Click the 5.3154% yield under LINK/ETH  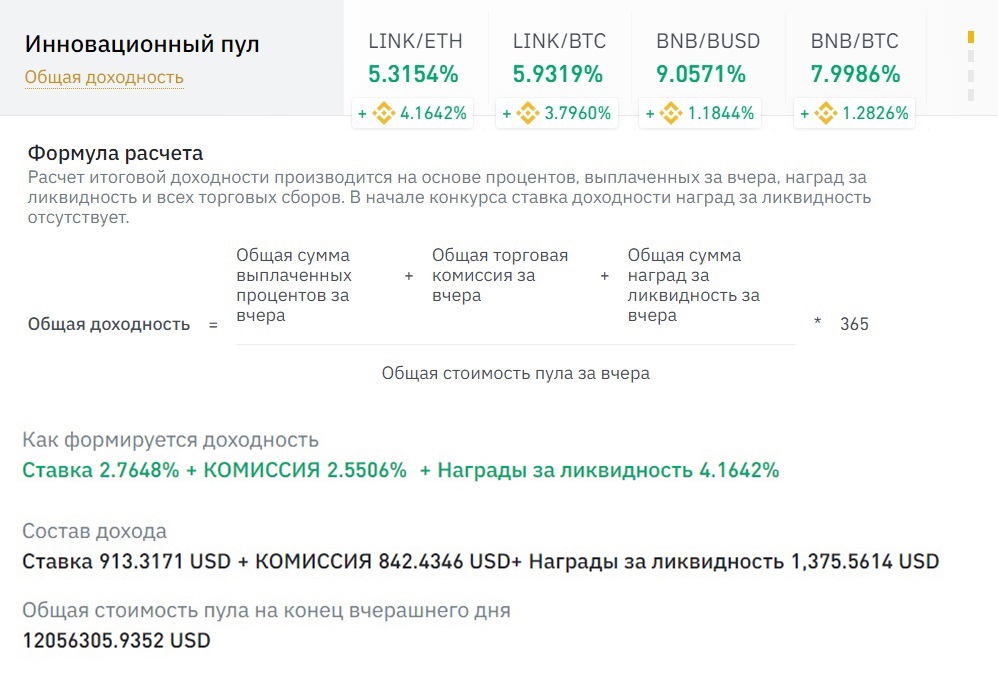pyautogui.click(x=413, y=74)
